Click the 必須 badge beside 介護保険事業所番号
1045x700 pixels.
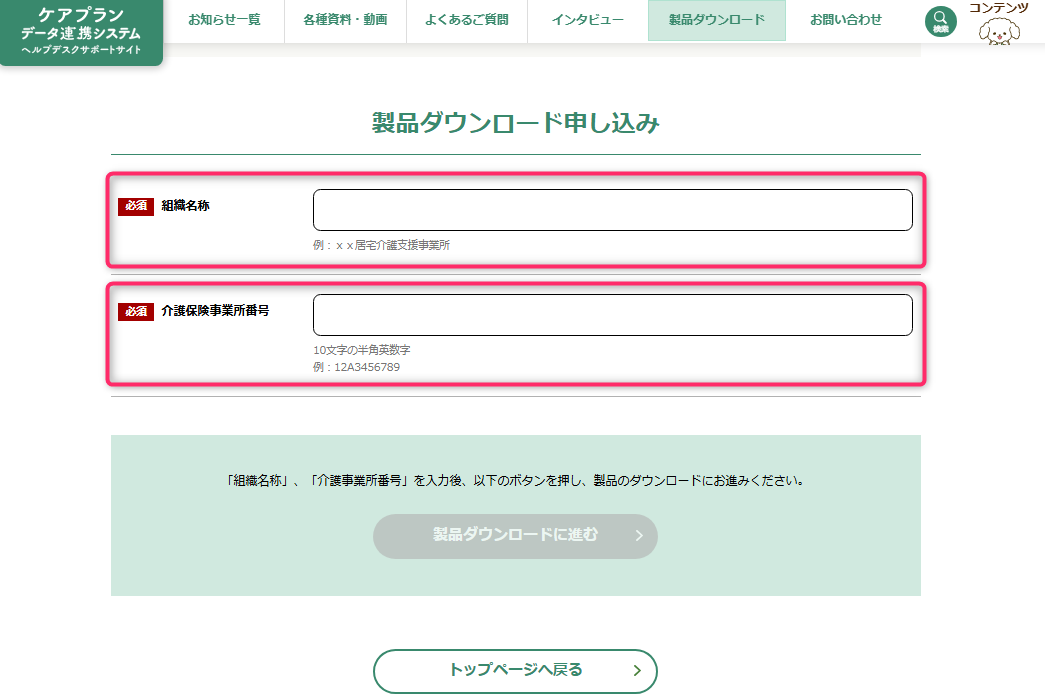click(135, 312)
